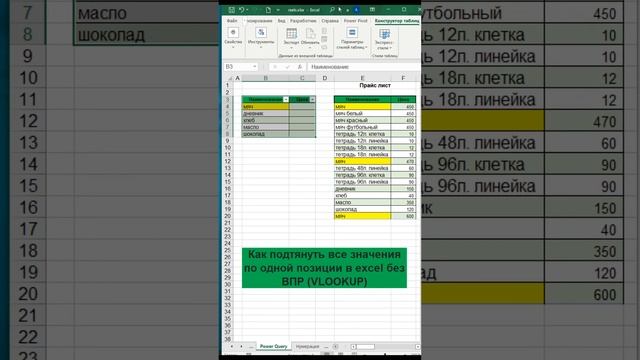Select the тетрадь 48л. линейка cell
Screen dimensions: 640x360
(x=362, y=168)
